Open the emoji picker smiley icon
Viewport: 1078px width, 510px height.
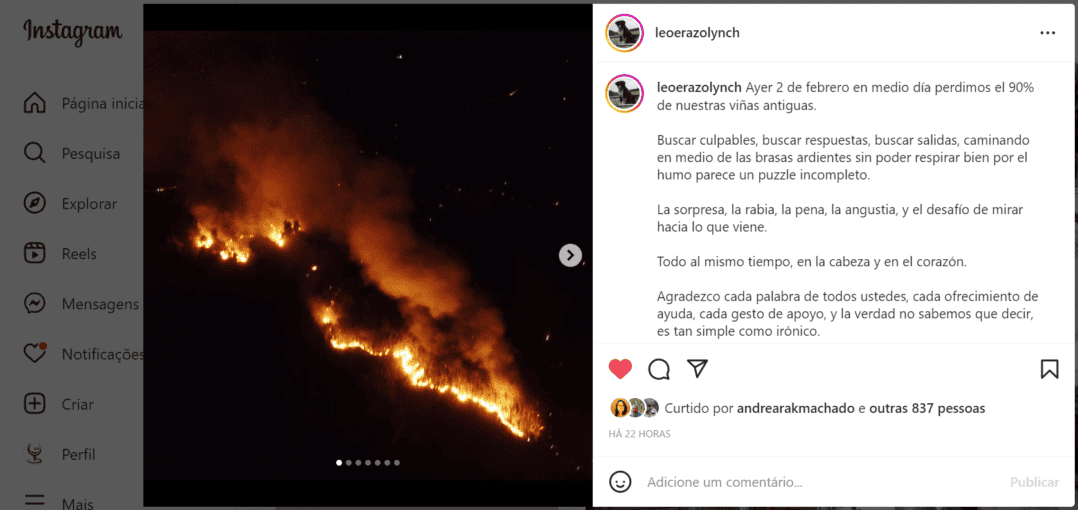click(x=620, y=482)
